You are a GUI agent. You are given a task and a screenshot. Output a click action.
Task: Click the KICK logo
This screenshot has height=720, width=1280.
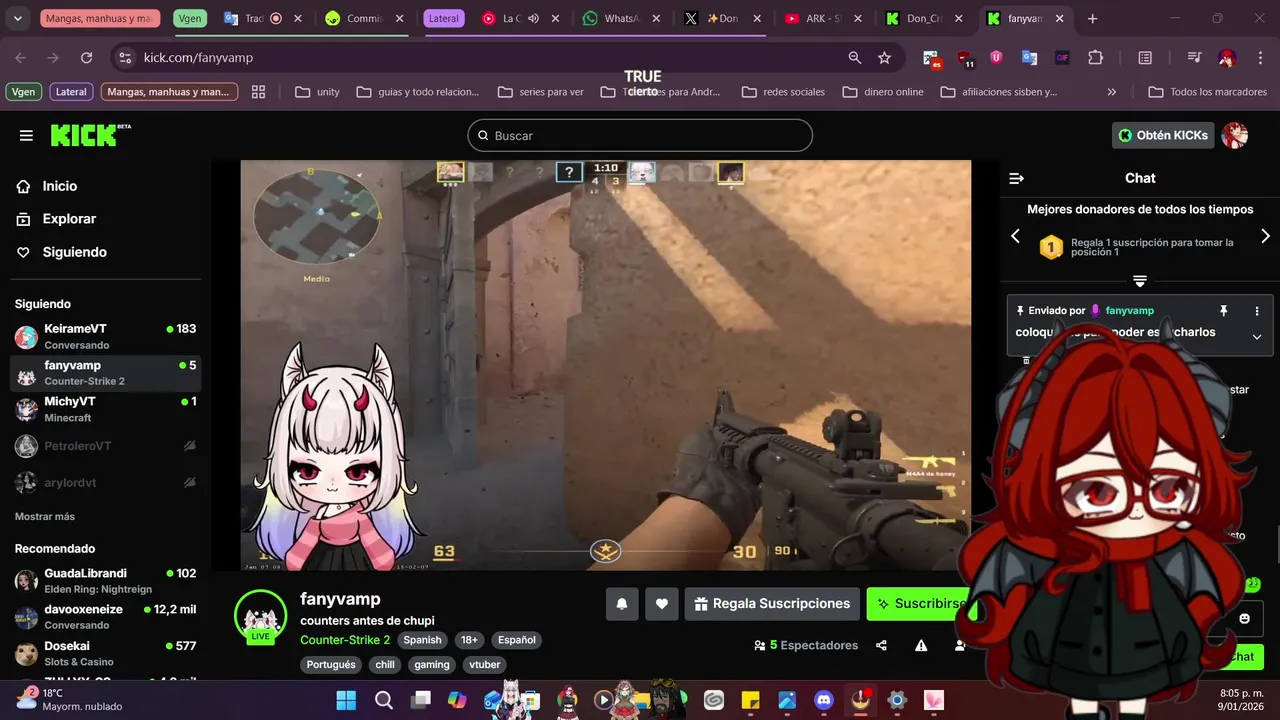tap(90, 135)
